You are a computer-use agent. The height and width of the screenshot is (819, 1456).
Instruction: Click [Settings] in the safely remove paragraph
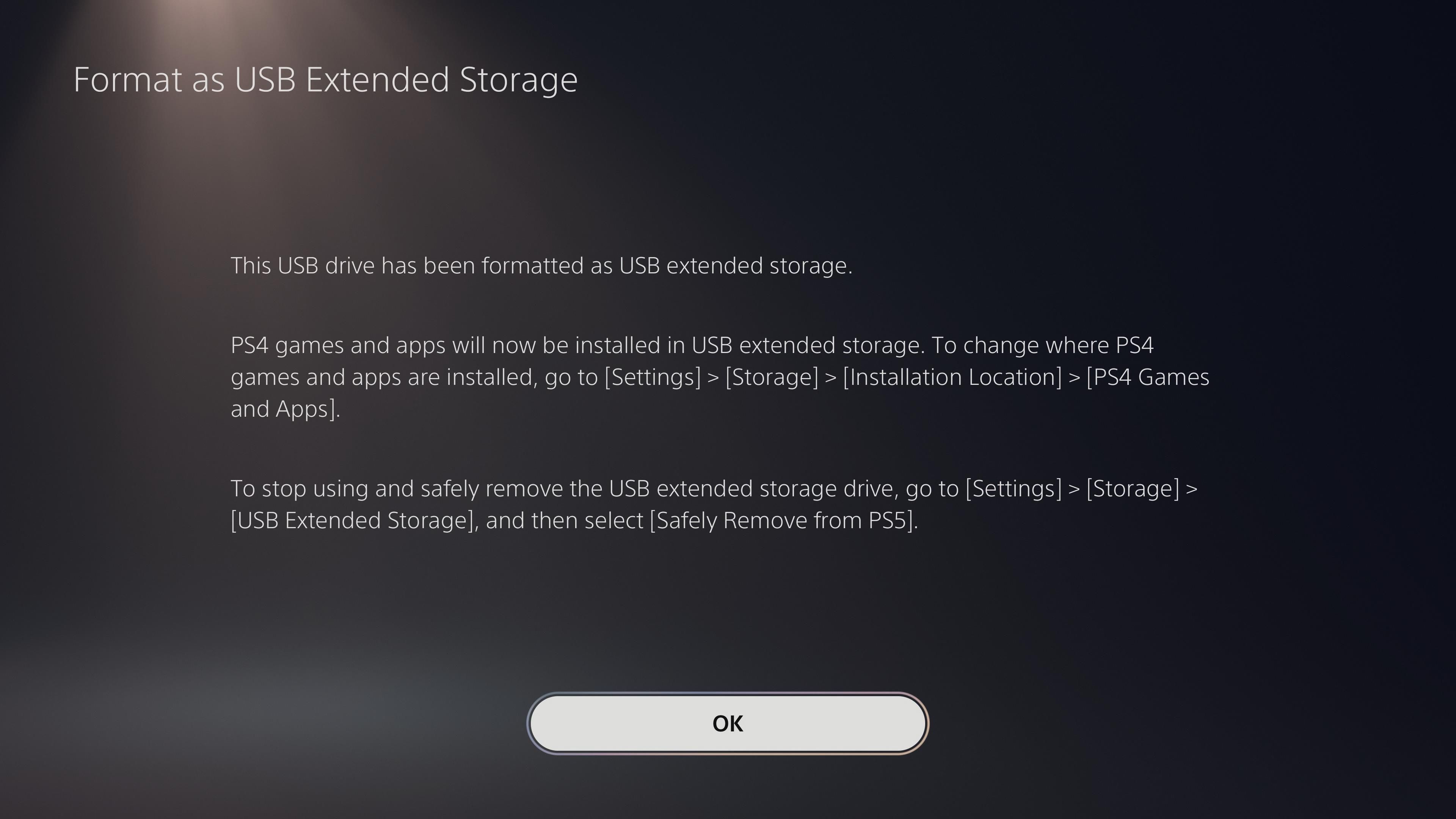point(1014,488)
